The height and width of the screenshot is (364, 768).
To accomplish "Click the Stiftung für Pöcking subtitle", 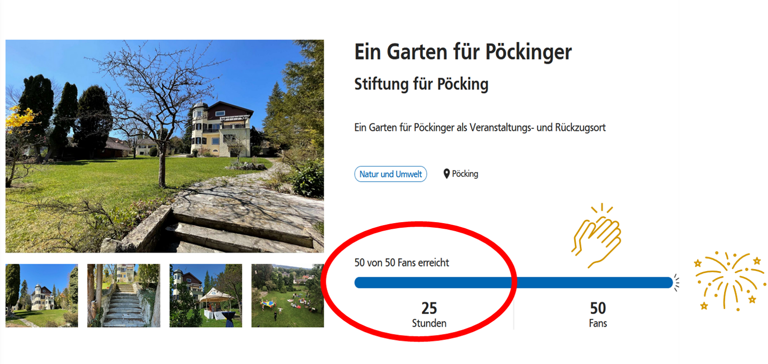I will [x=421, y=84].
